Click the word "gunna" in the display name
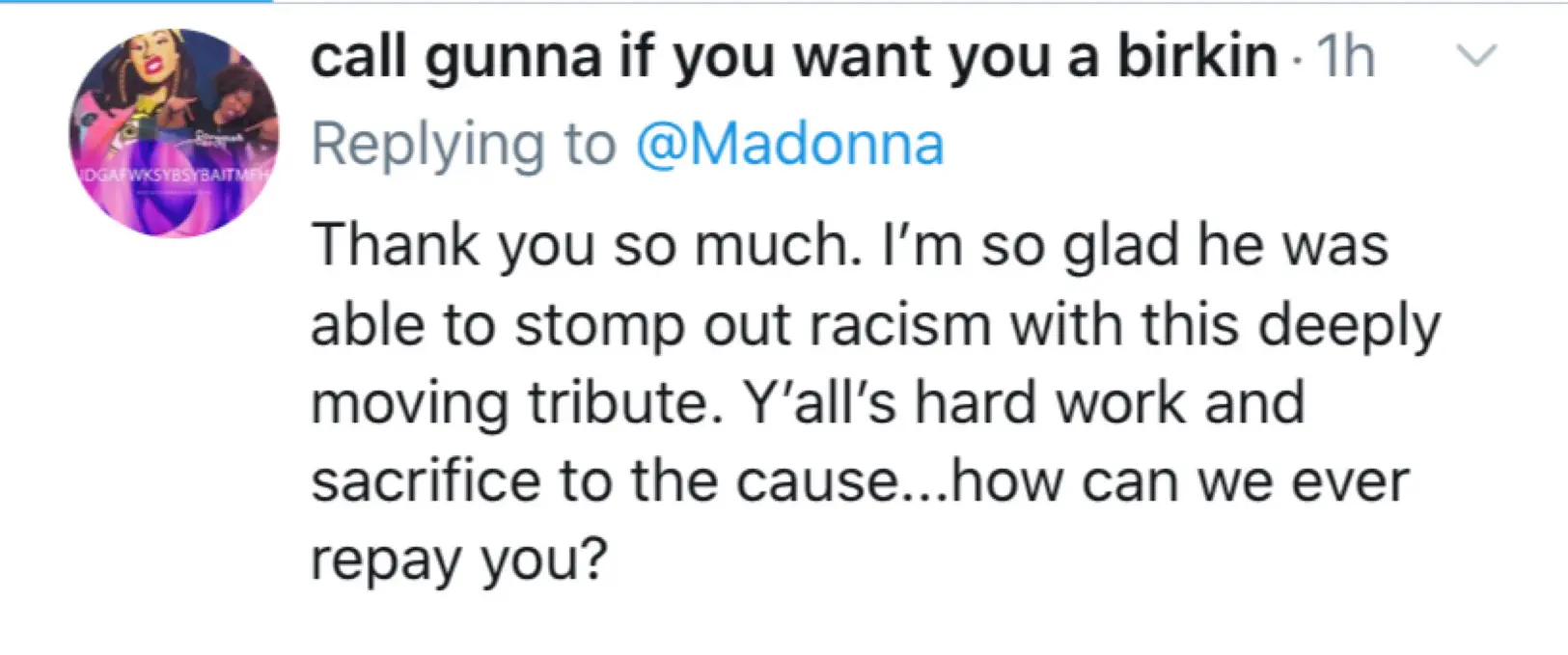1568x655 pixels. coord(513,57)
